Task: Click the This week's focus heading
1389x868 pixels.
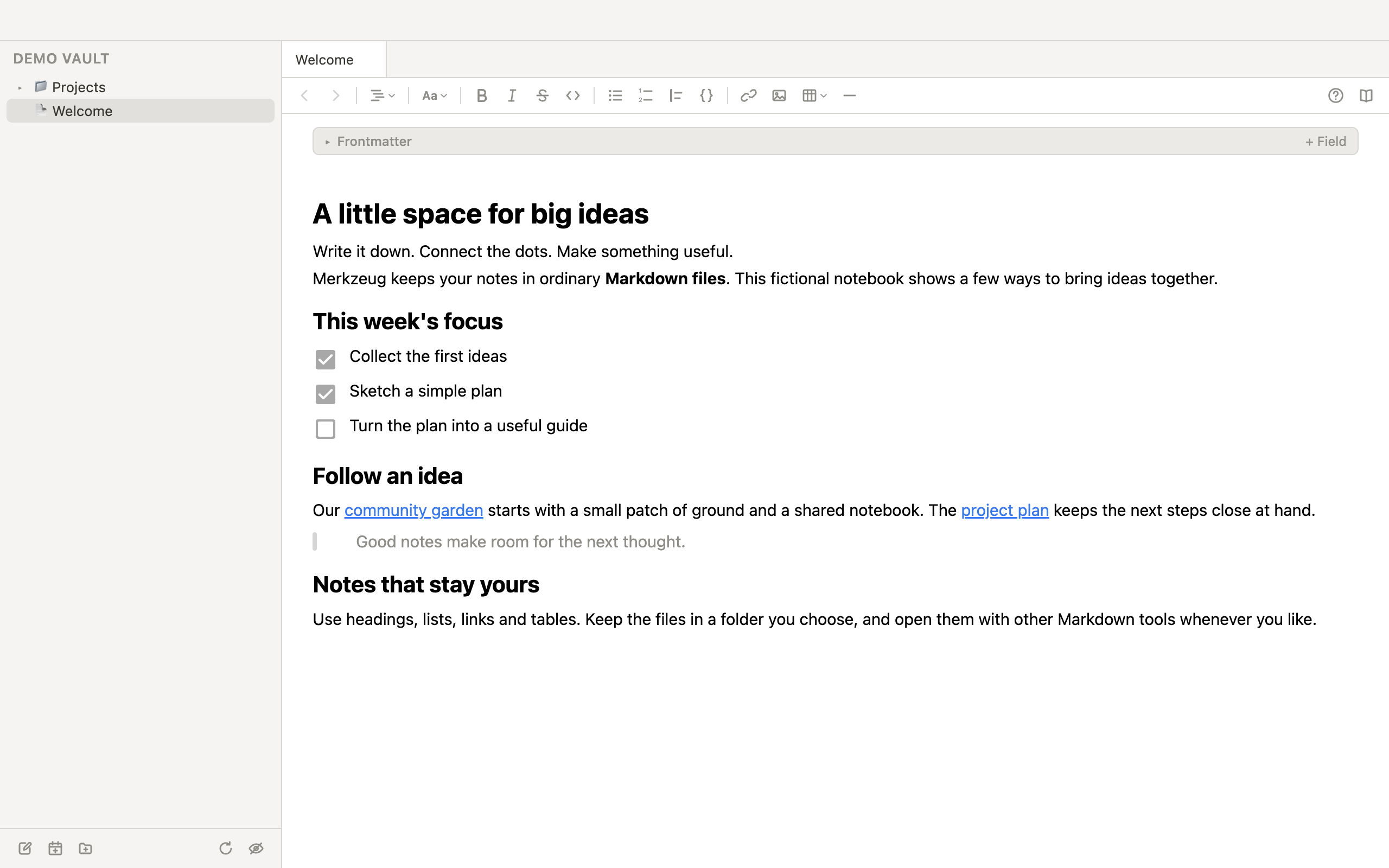Action: [407, 322]
